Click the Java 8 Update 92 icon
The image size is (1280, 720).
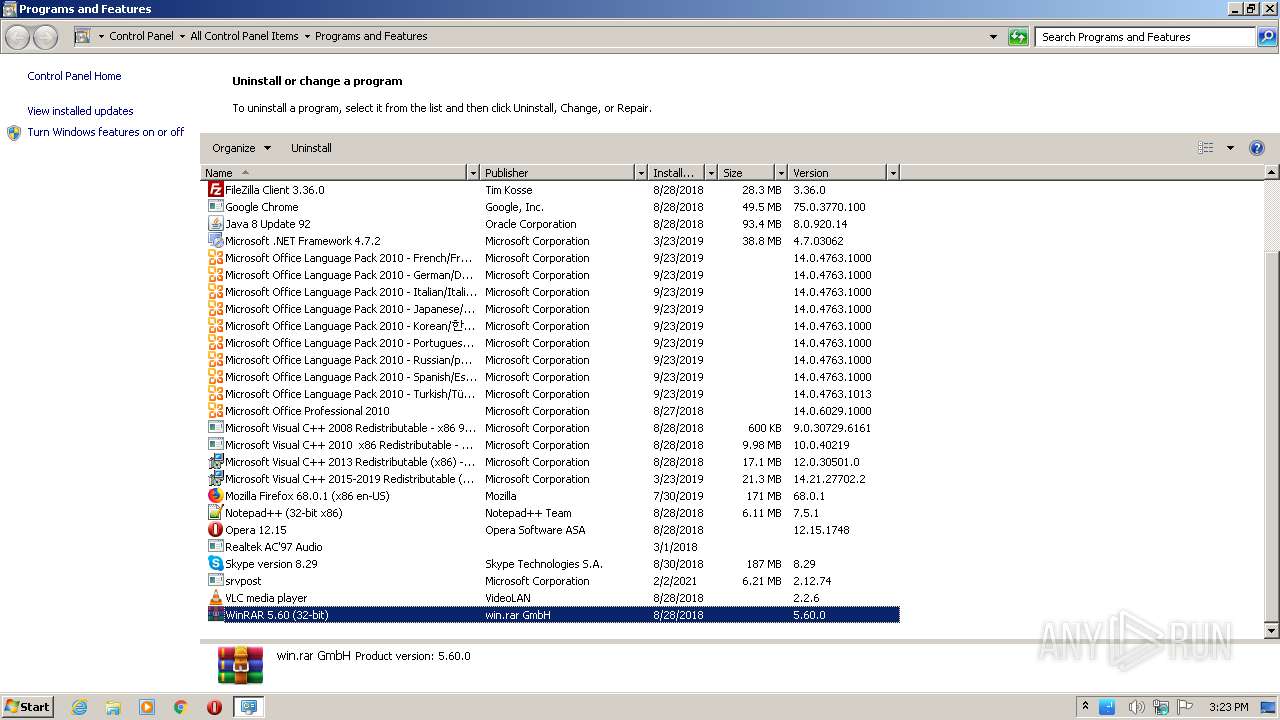point(215,223)
